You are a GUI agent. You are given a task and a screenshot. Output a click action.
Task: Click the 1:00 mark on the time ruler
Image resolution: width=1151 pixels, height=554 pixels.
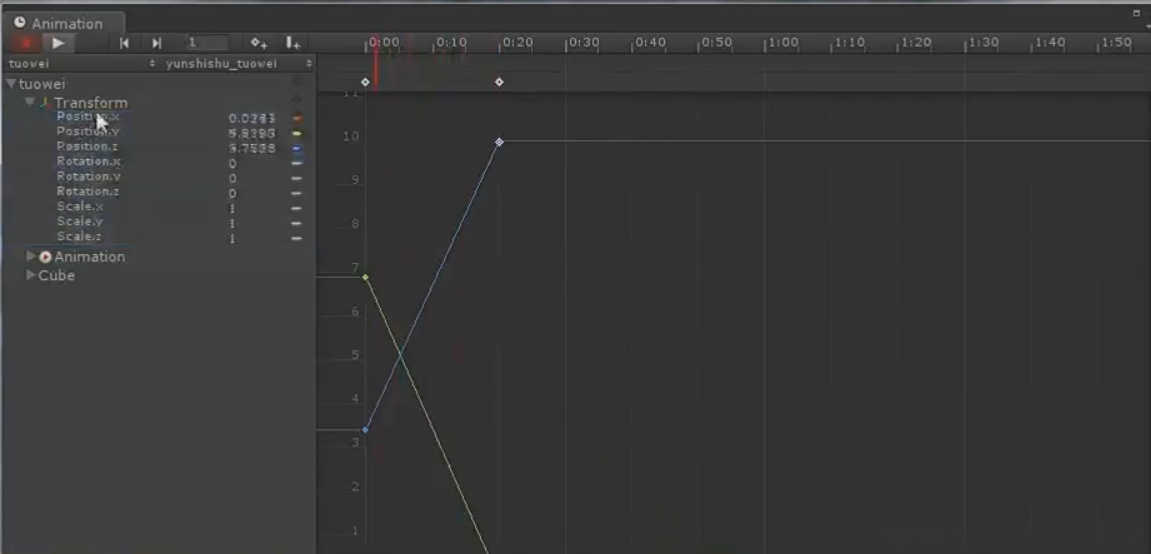coord(781,43)
